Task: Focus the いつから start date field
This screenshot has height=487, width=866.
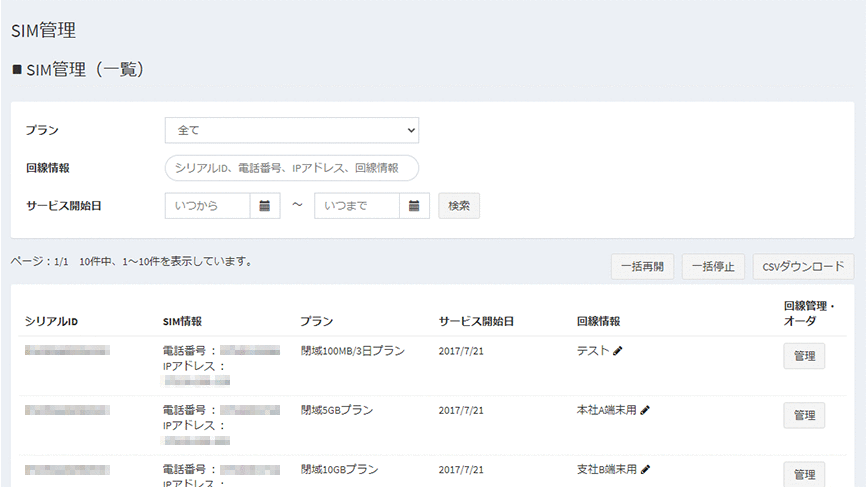Action: click(207, 206)
